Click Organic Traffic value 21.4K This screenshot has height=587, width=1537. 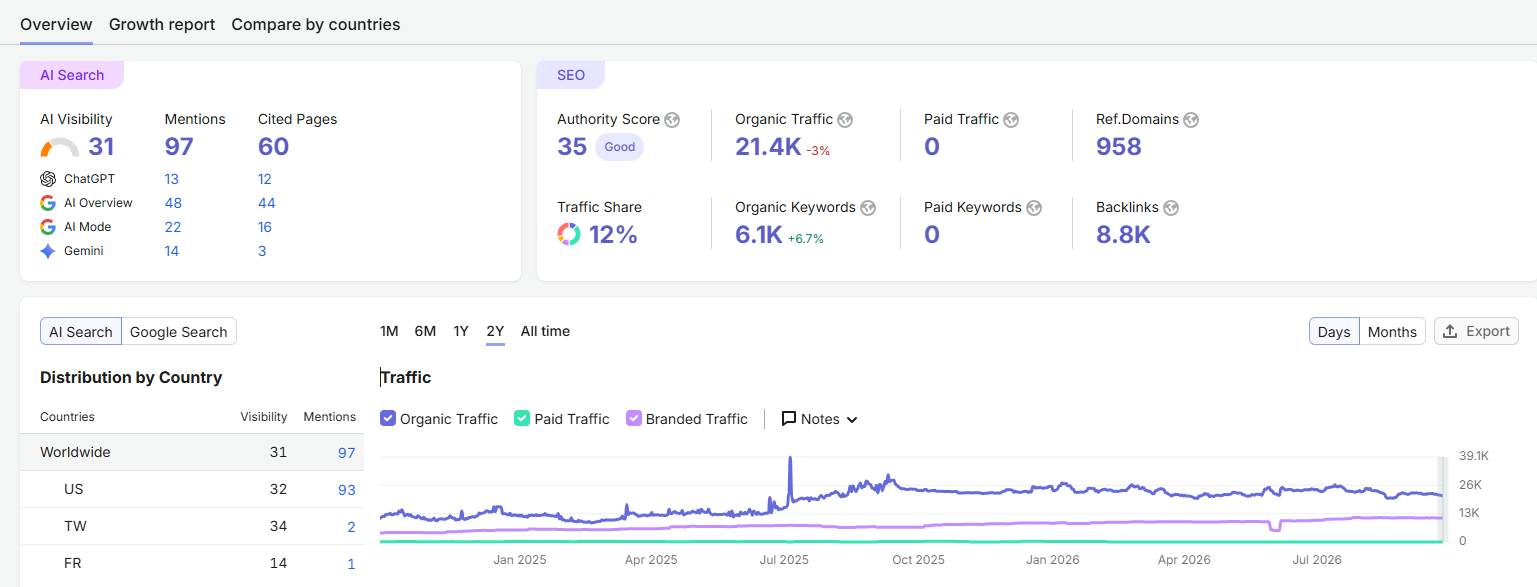[768, 147]
